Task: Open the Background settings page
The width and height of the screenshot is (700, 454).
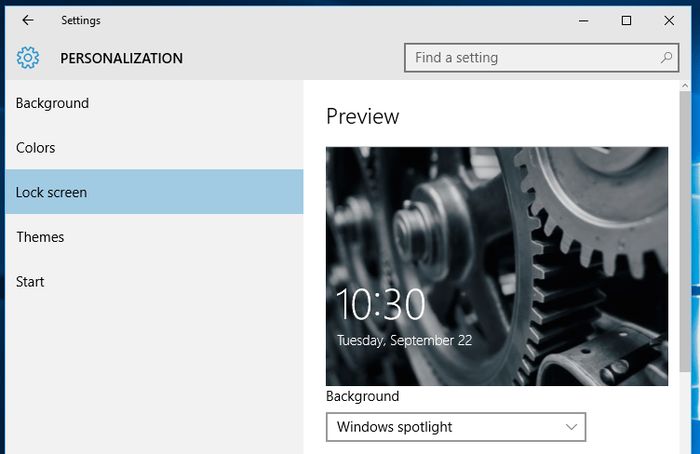Action: pos(154,103)
